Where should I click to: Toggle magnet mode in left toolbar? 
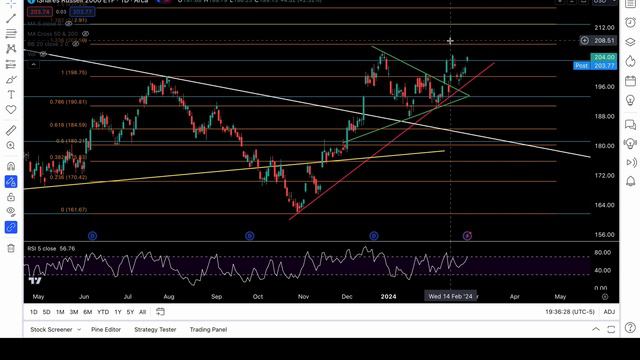[x=11, y=166]
